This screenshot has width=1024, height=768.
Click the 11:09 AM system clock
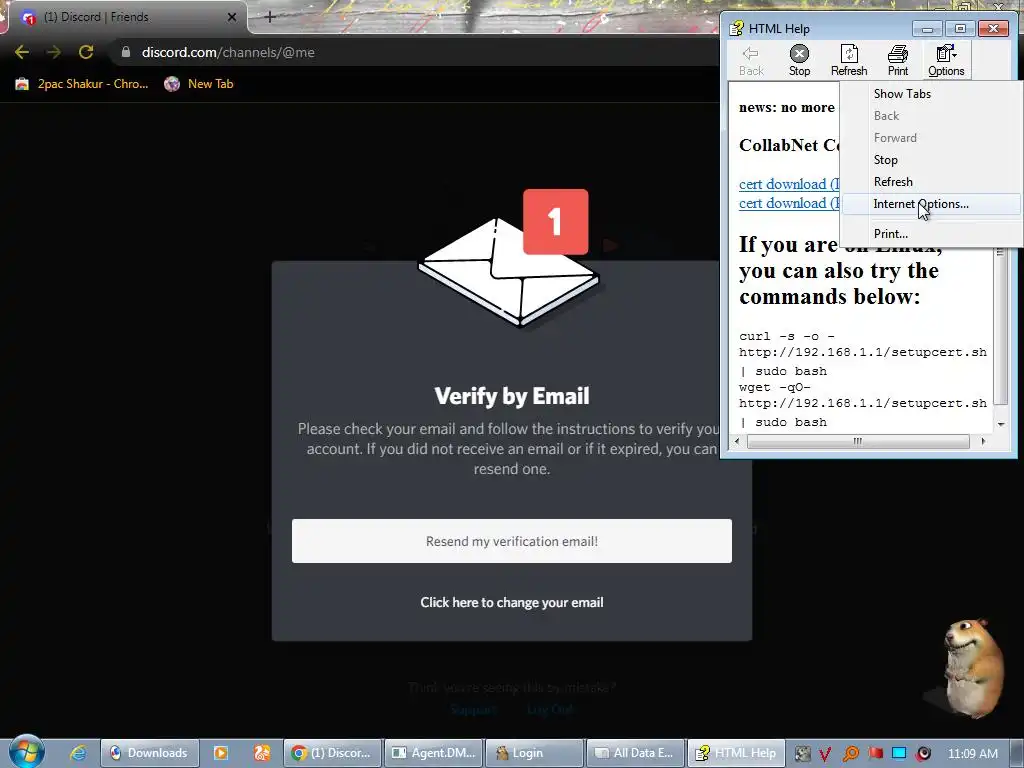(x=972, y=753)
